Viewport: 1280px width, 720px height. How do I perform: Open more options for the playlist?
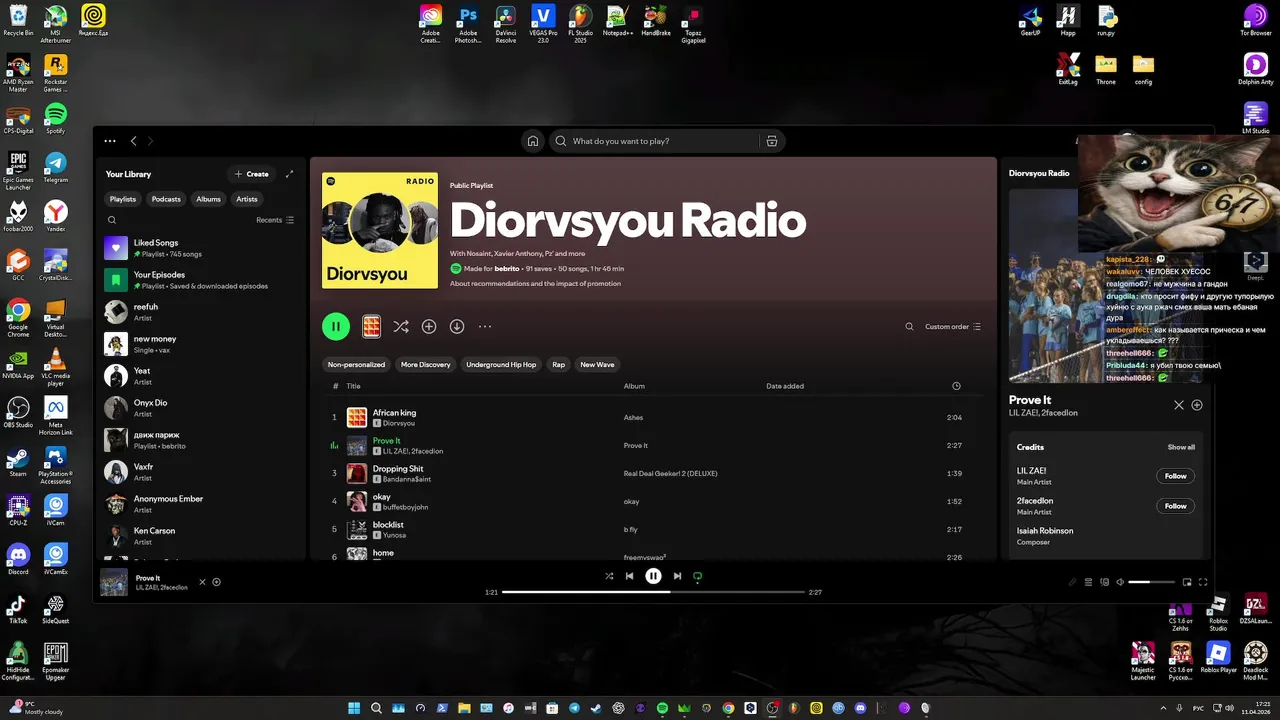(485, 326)
